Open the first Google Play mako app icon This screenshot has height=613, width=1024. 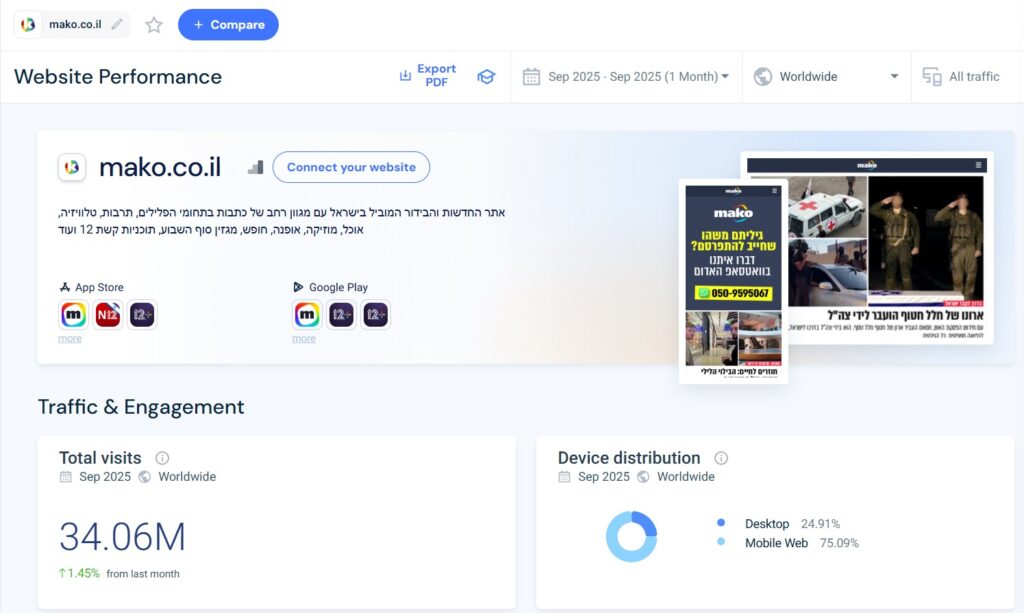coord(307,315)
